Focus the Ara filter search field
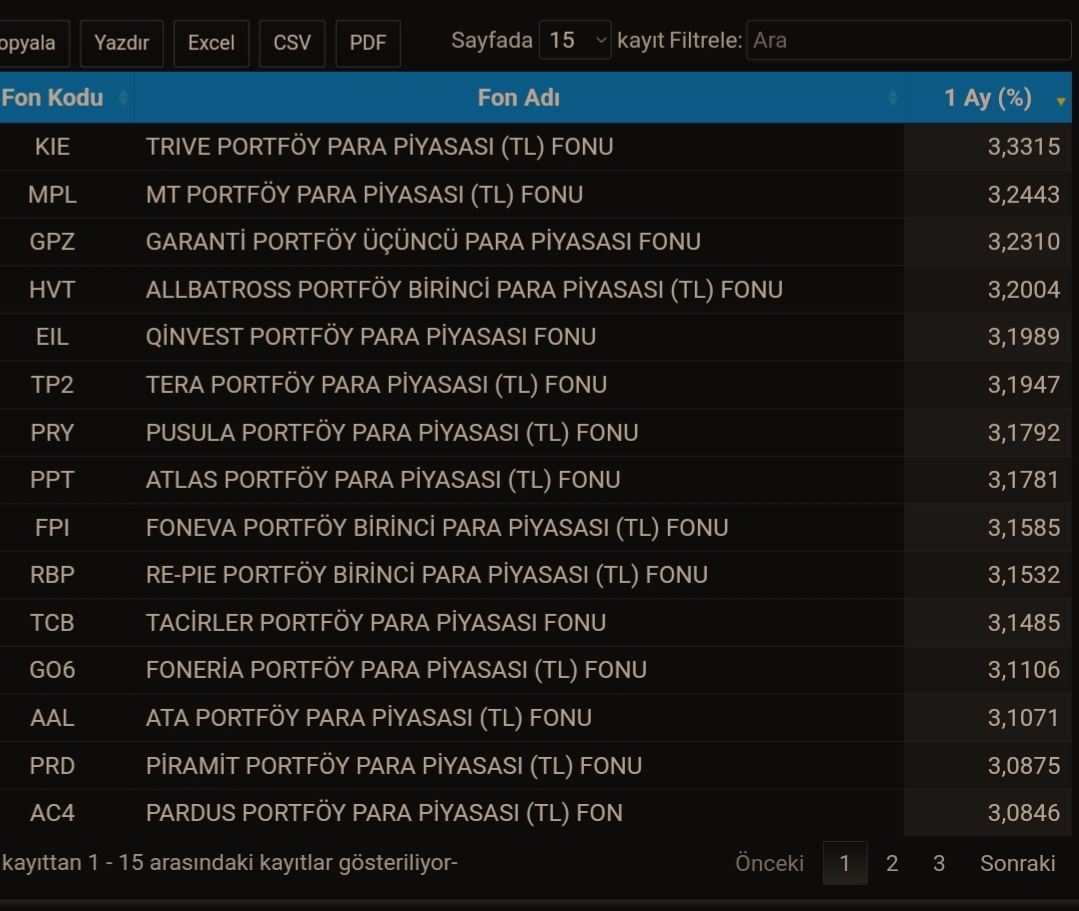Image resolution: width=1079 pixels, height=911 pixels. pyautogui.click(x=909, y=40)
